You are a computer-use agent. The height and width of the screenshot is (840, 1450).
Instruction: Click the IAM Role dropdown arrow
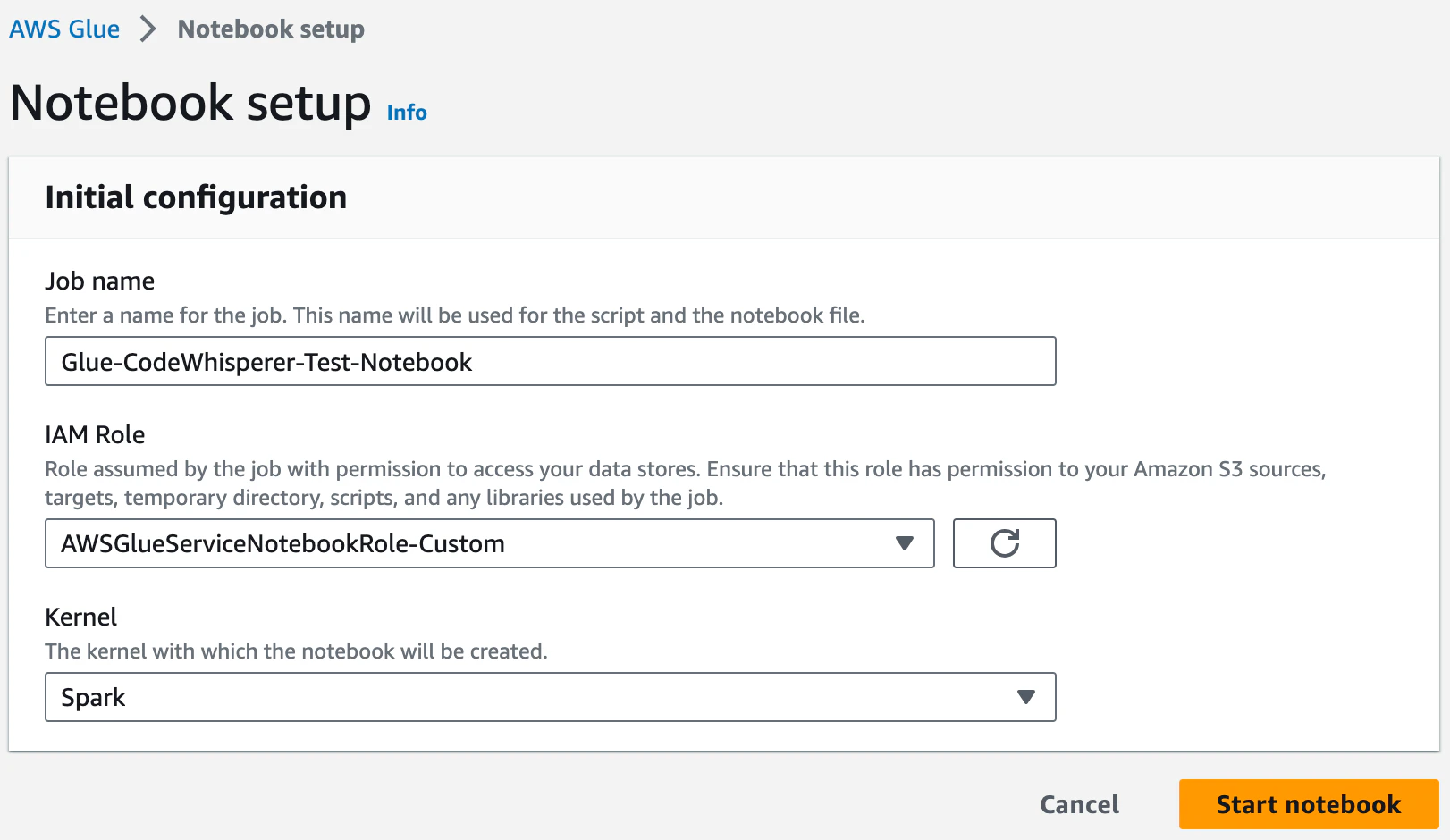click(904, 543)
